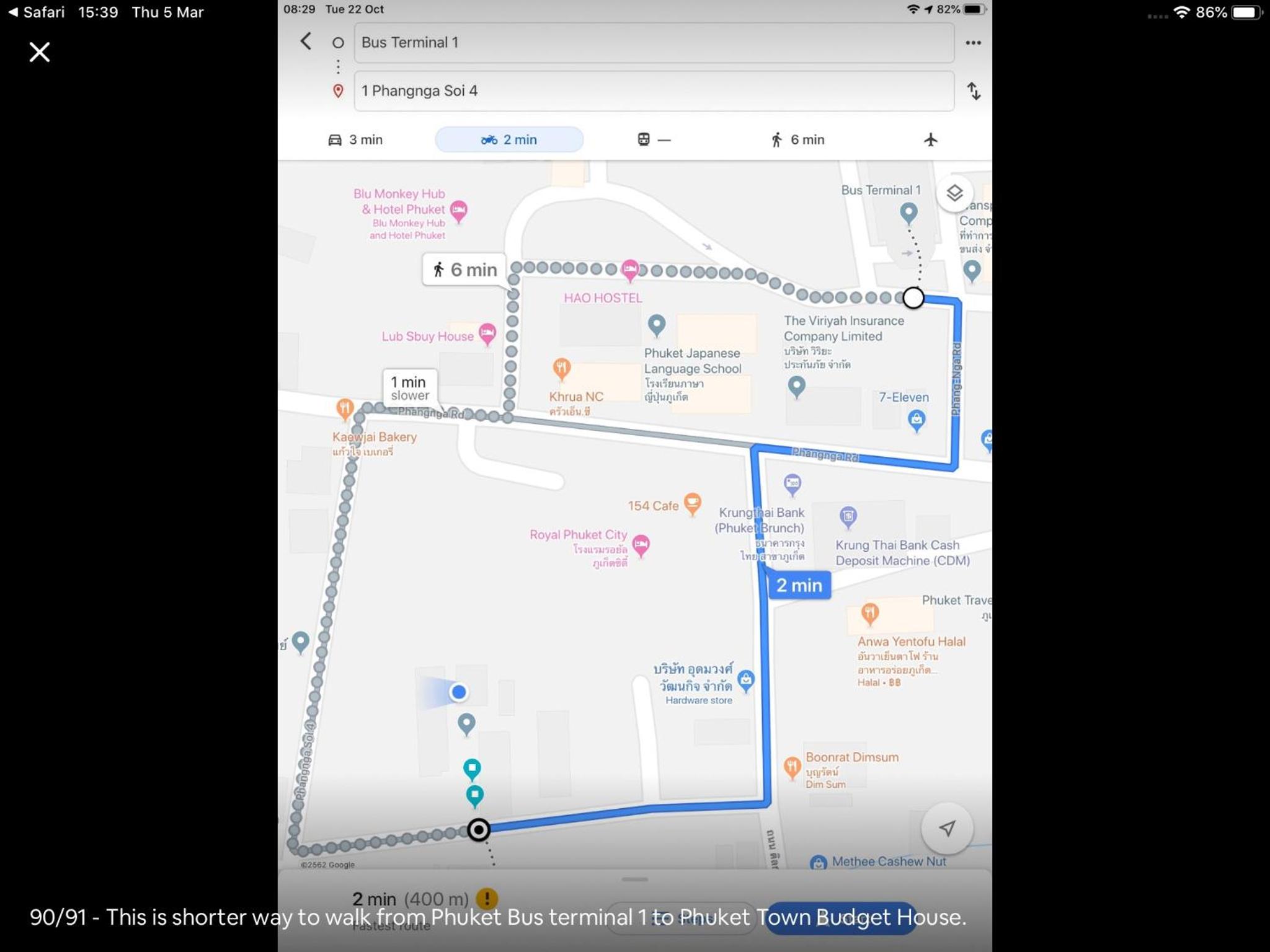Screen dimensions: 1270x952
Task: Open the three-dot more options menu
Action: [x=973, y=43]
